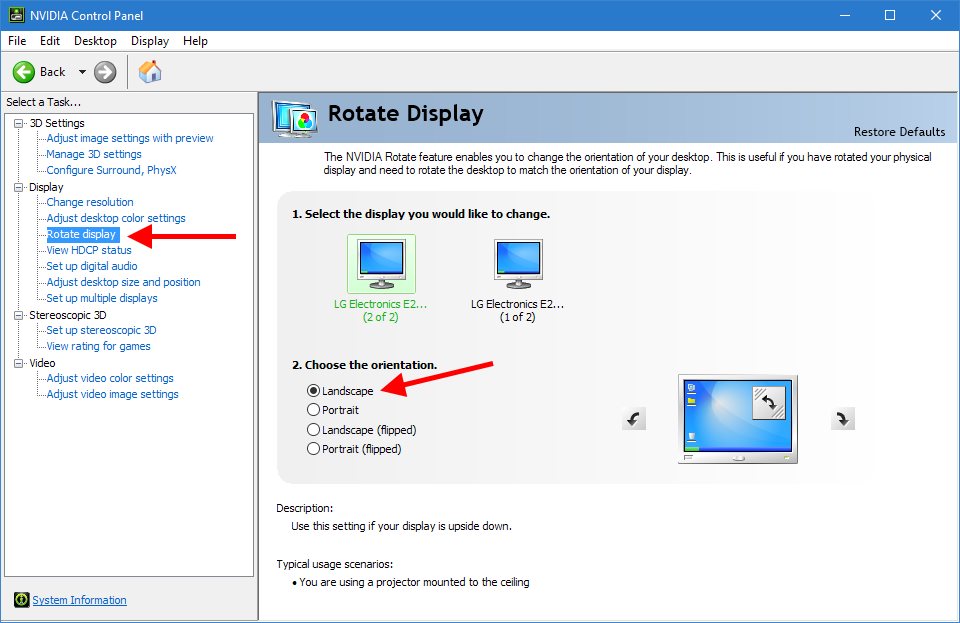Rotate clockwise with the right arrow icon
Screen dimensions: 960x623
(842, 419)
